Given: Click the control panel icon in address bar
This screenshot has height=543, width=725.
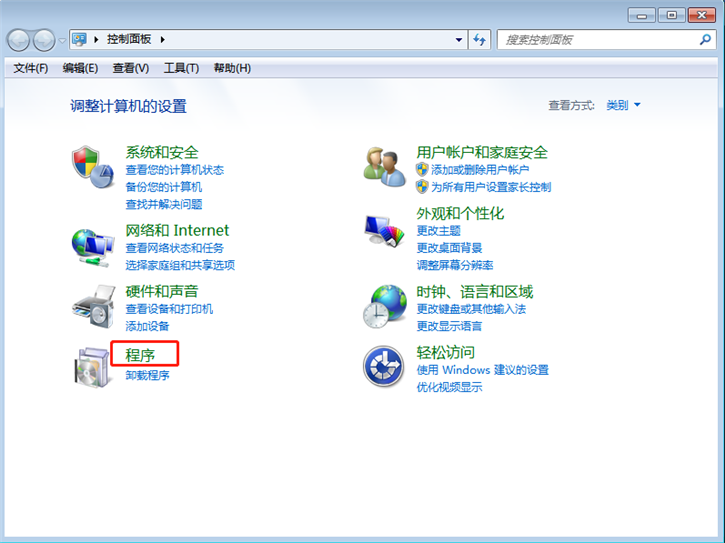Looking at the screenshot, I should (x=80, y=39).
